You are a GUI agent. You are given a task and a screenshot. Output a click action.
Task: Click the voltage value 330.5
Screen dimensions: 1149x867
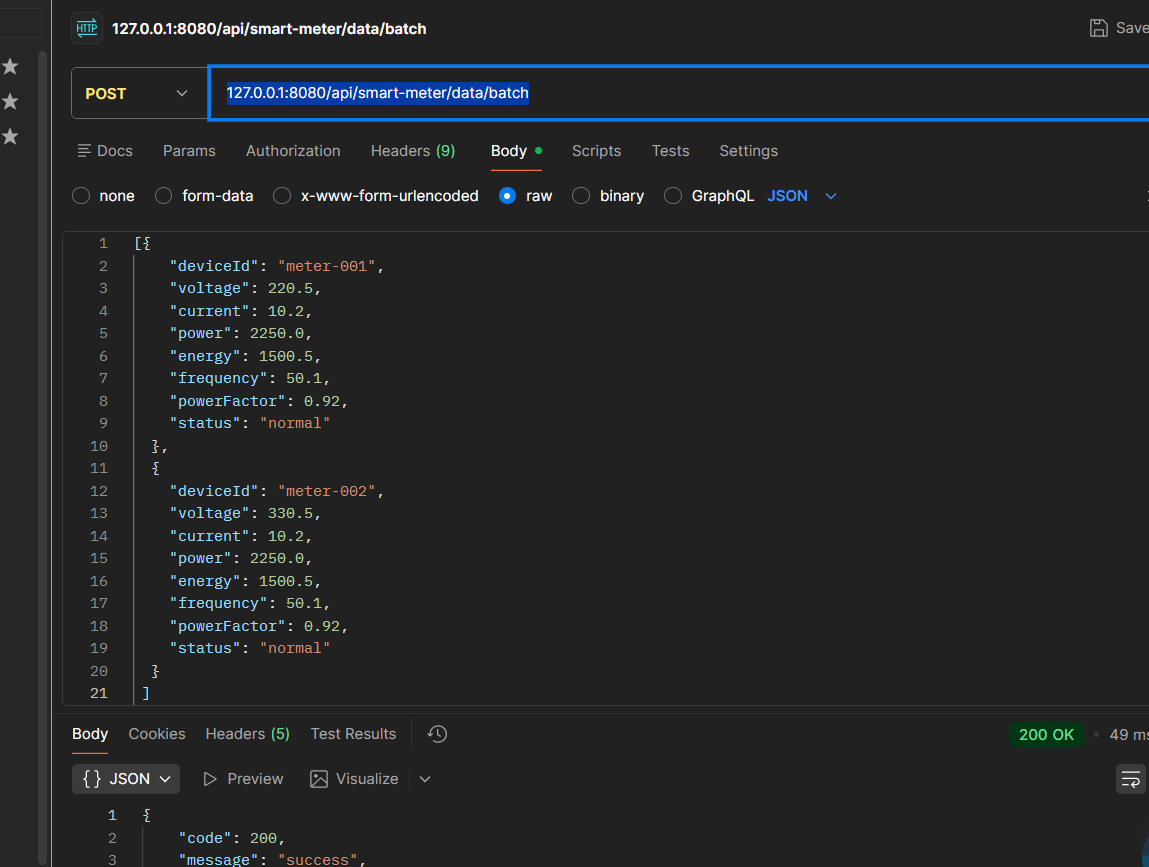pyautogui.click(x=289, y=513)
